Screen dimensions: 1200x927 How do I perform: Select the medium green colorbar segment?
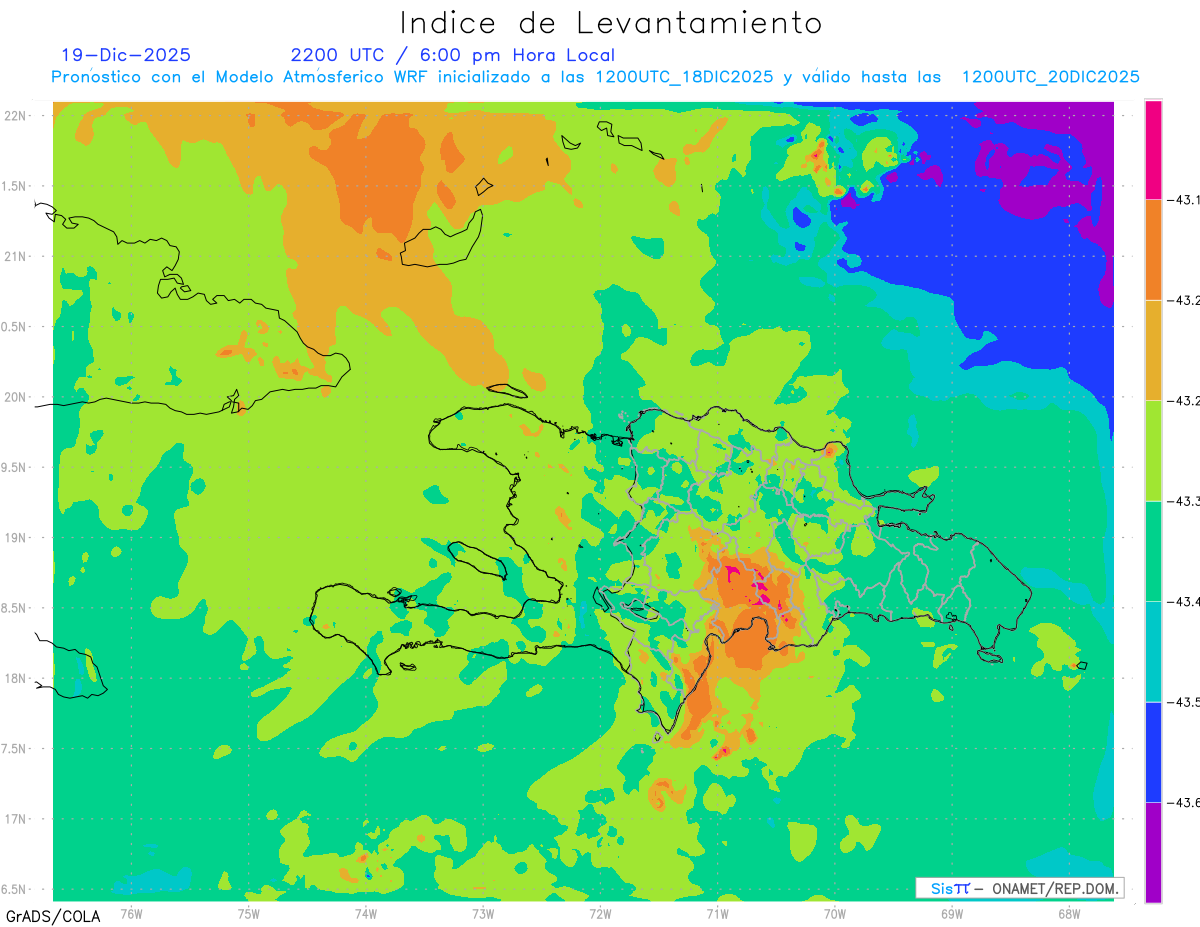[1153, 551]
